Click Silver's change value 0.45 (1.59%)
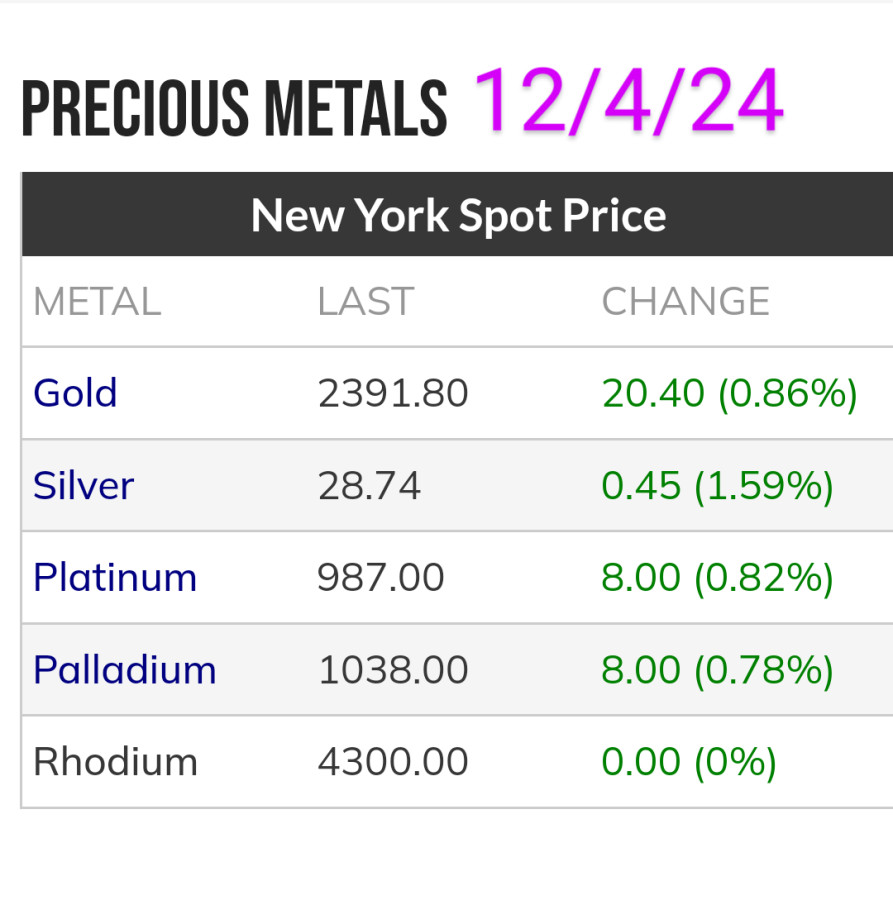The height and width of the screenshot is (900, 893). pos(717,486)
